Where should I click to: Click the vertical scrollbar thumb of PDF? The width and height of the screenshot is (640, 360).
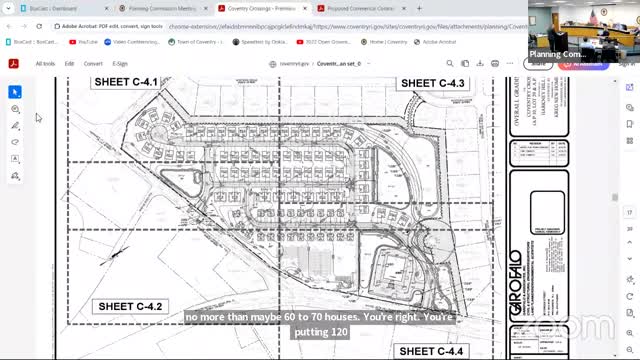[x=615, y=198]
